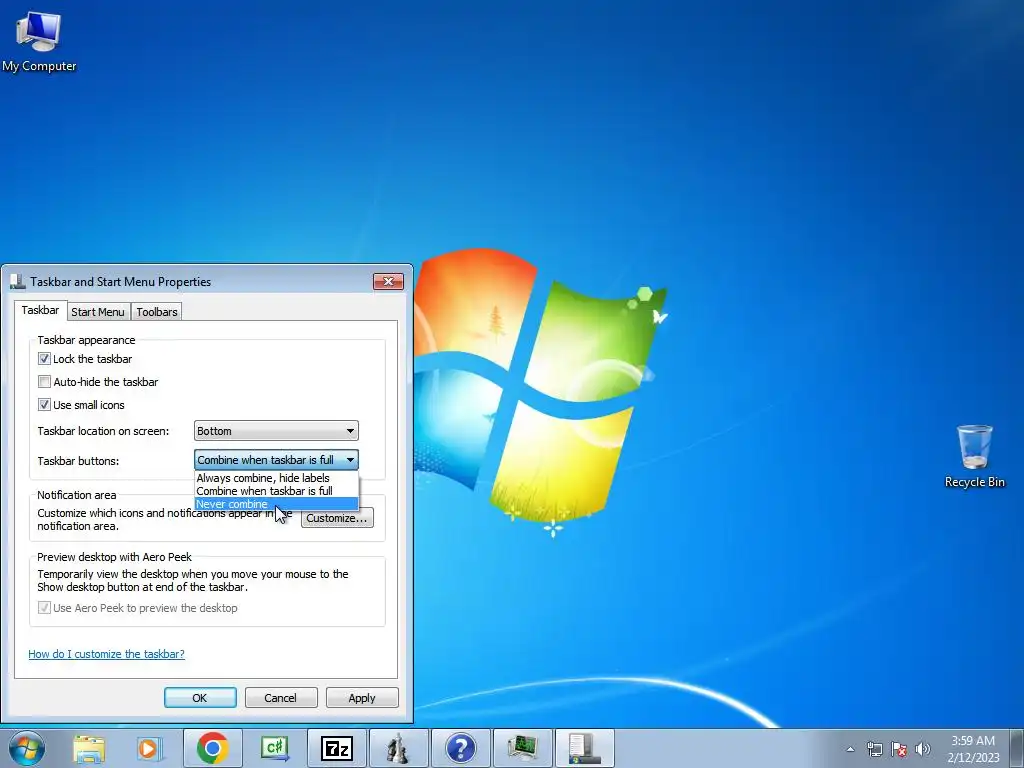Screen dimensions: 1024x768
Task: Open the C# application taskbar icon
Action: [274, 748]
